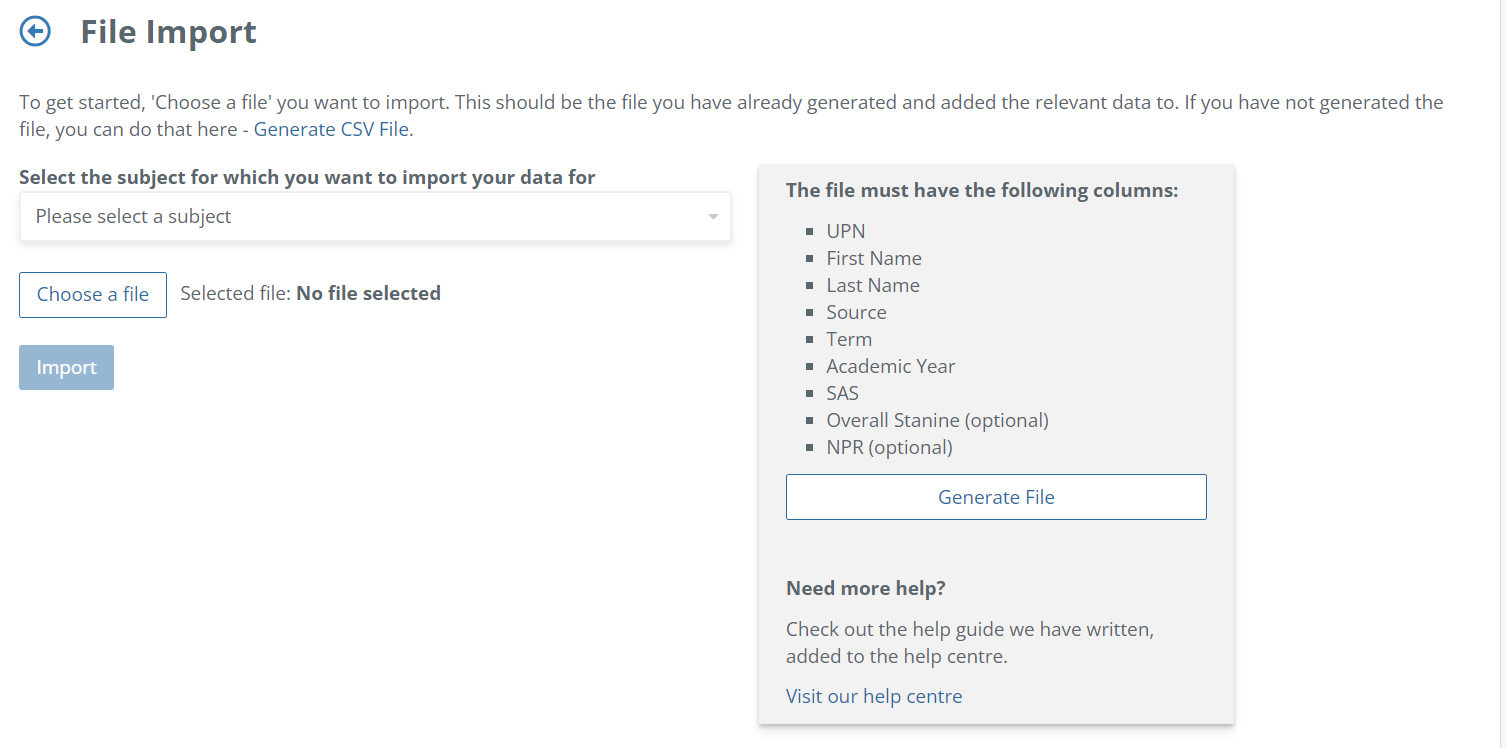Click the 'No file selected' status text
Viewport: 1506px width, 748px height.
pyautogui.click(x=368, y=294)
